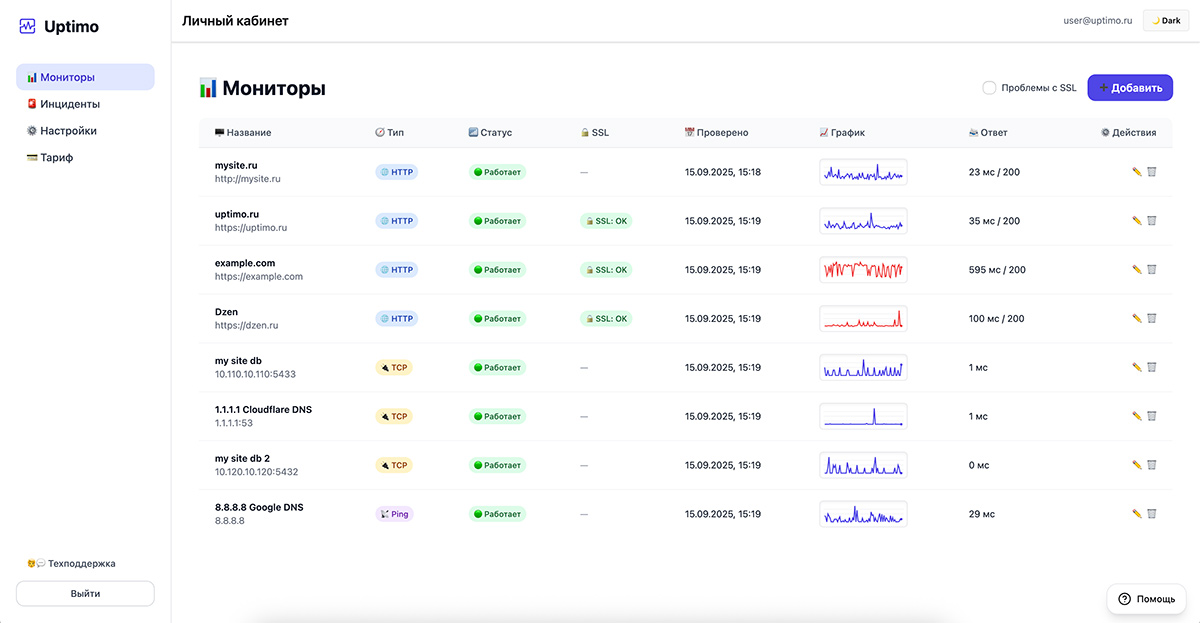Image resolution: width=1200 pixels, height=623 pixels.
Task: Click the Добавить button
Action: 1130,88
